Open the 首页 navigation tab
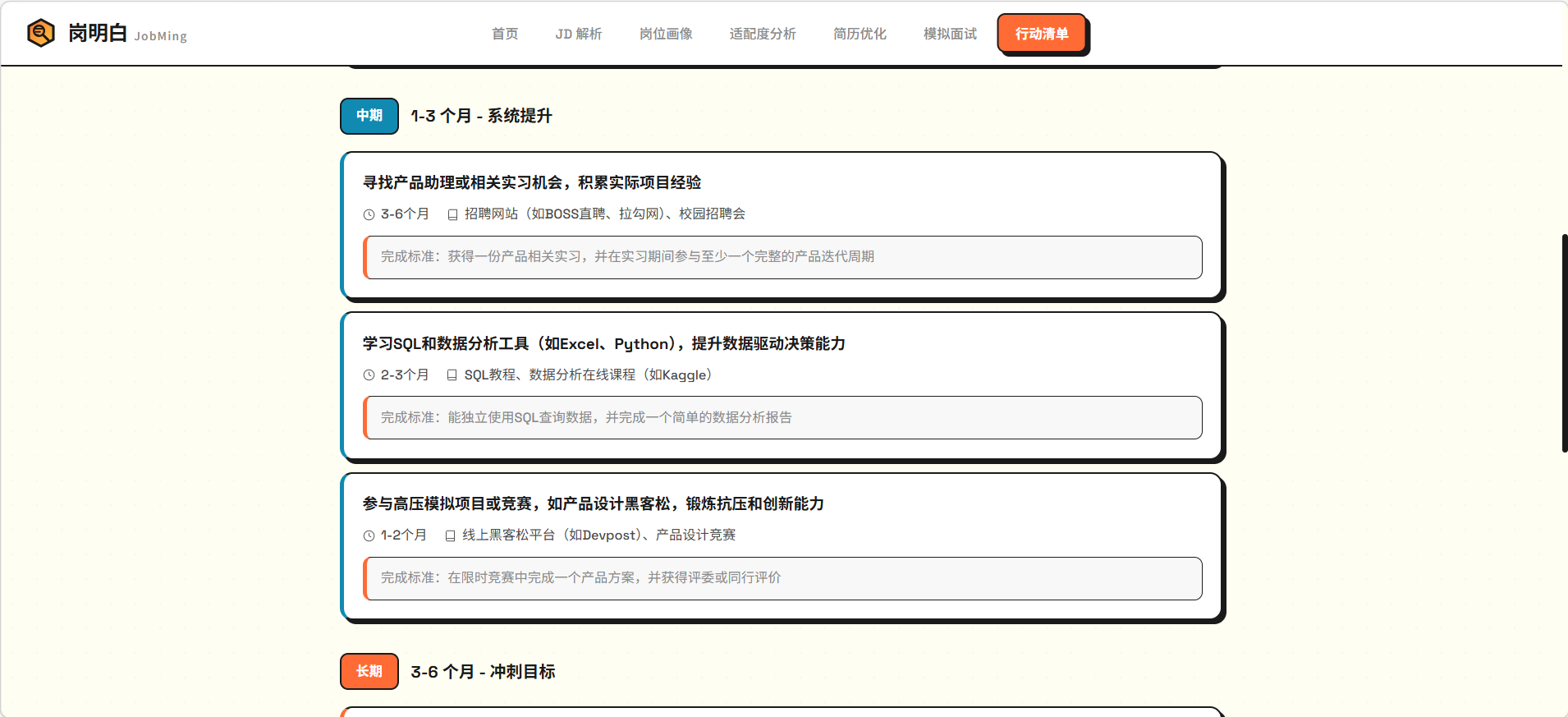 point(505,34)
